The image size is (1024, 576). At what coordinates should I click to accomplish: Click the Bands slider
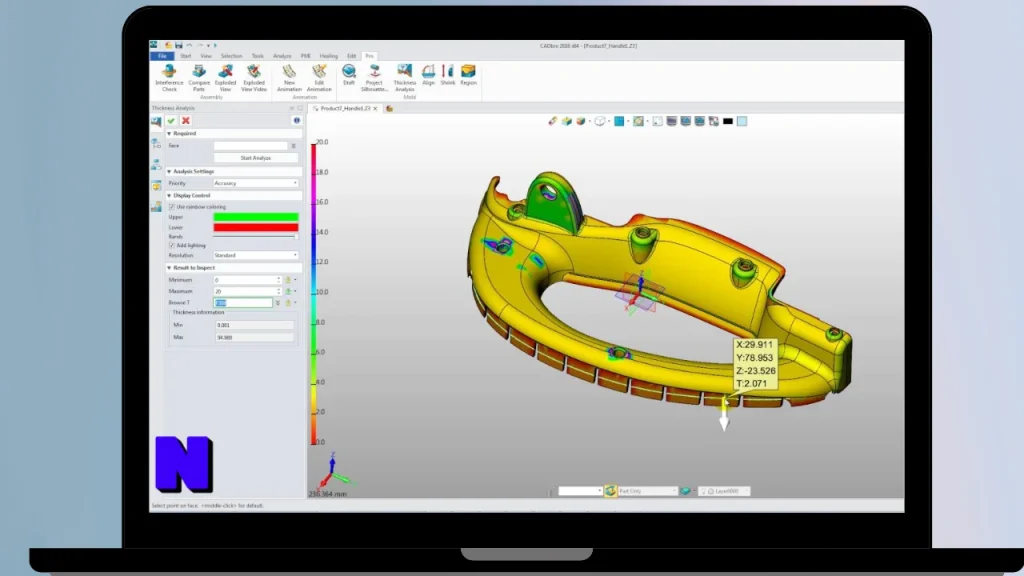256,237
